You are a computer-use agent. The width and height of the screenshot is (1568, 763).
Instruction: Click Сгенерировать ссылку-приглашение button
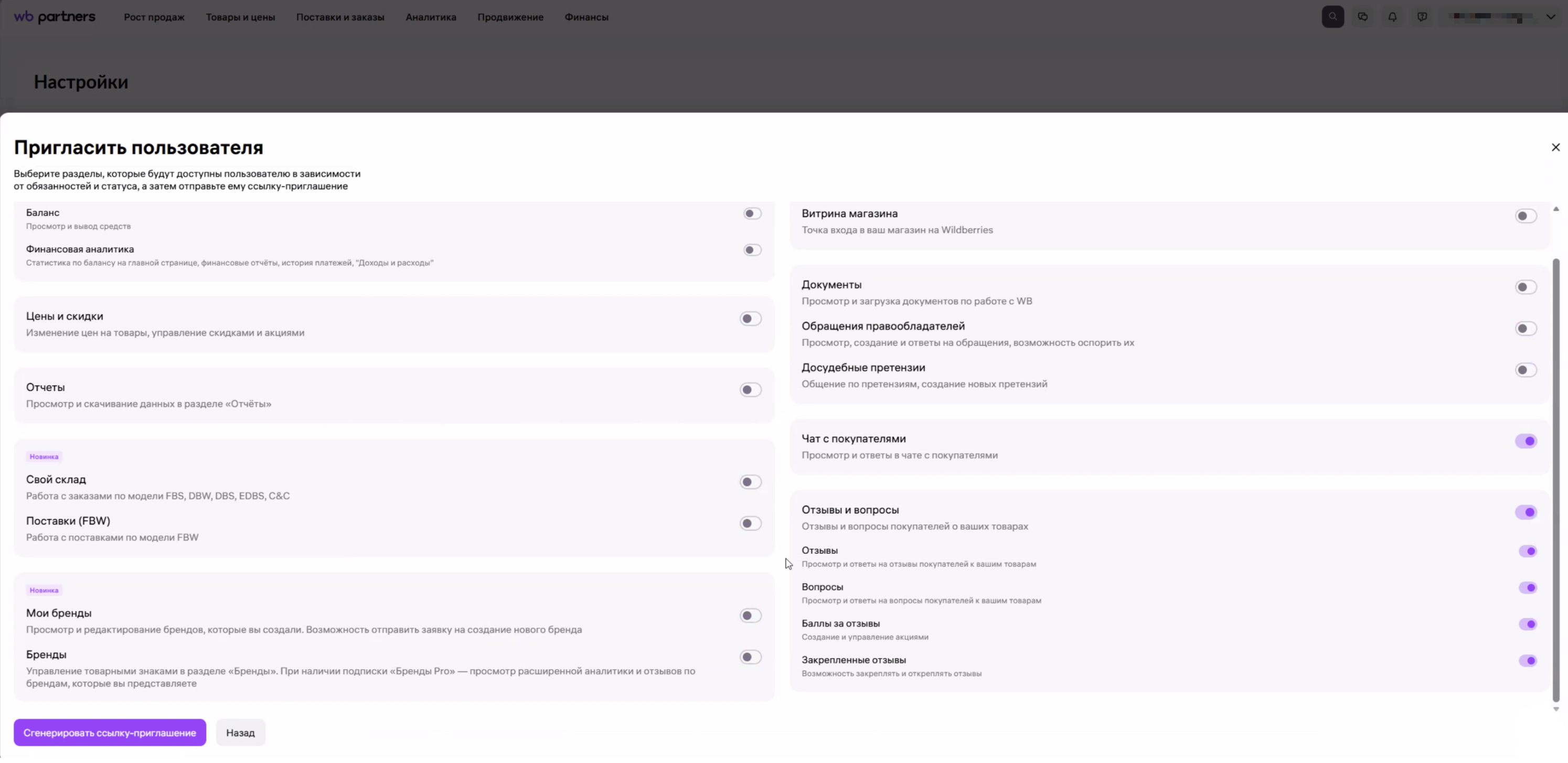[110, 733]
